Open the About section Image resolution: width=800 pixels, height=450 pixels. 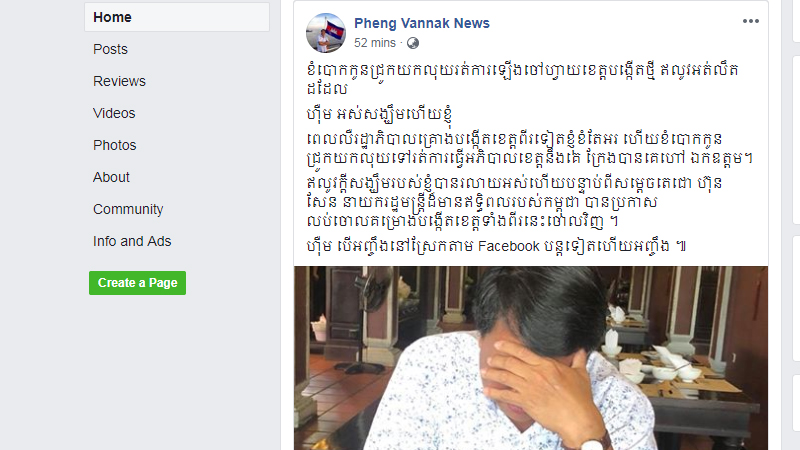pyautogui.click(x=111, y=177)
